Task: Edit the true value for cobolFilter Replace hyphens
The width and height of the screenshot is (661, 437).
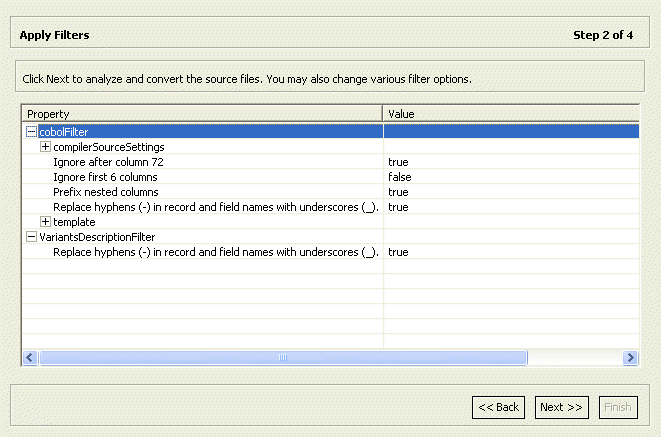Action: point(511,207)
